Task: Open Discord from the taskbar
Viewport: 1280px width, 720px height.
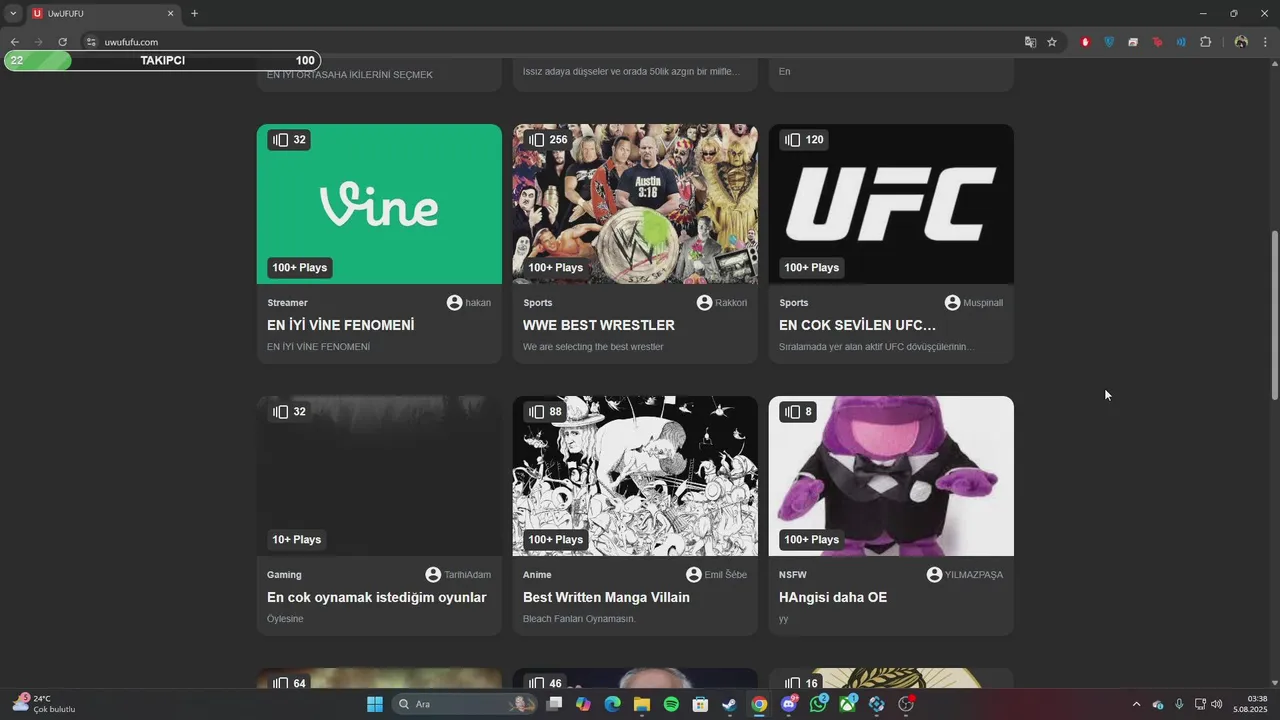Action: (x=789, y=704)
